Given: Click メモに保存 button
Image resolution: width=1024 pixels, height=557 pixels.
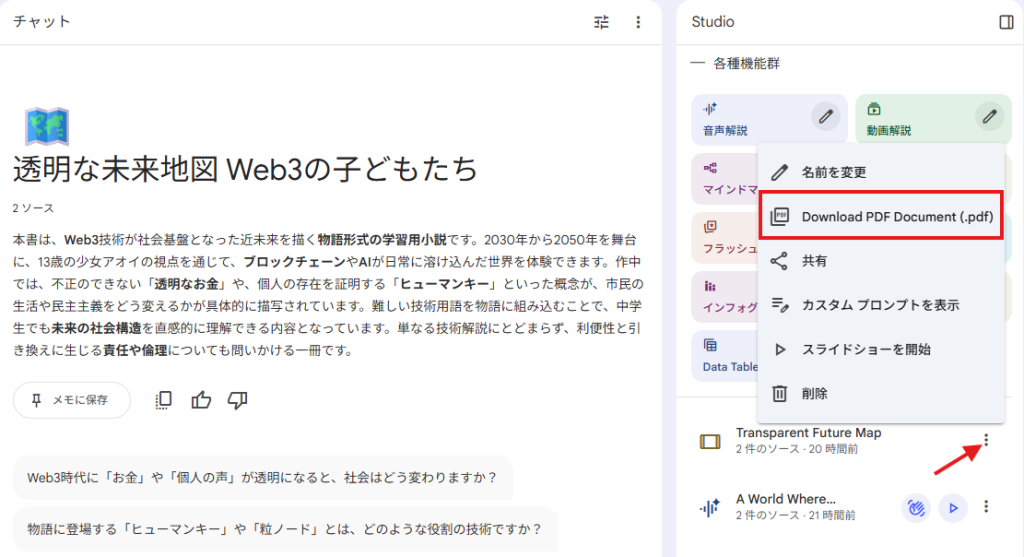Looking at the screenshot, I should pyautogui.click(x=71, y=400).
